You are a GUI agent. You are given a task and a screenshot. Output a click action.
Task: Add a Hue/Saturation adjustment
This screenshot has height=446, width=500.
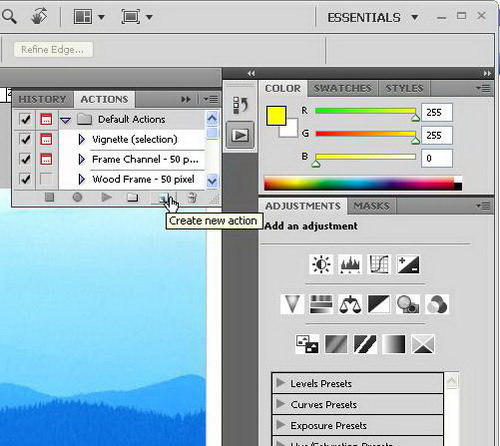321,304
